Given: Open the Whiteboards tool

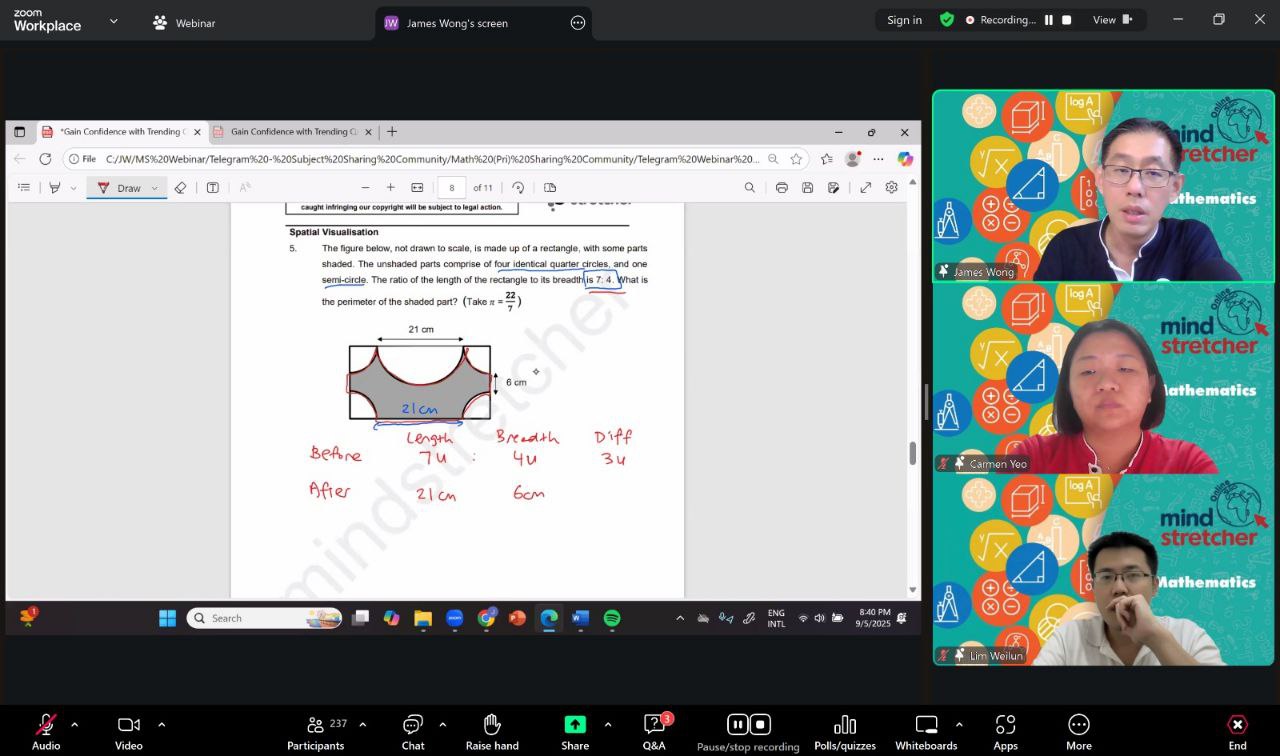Looking at the screenshot, I should click(926, 730).
